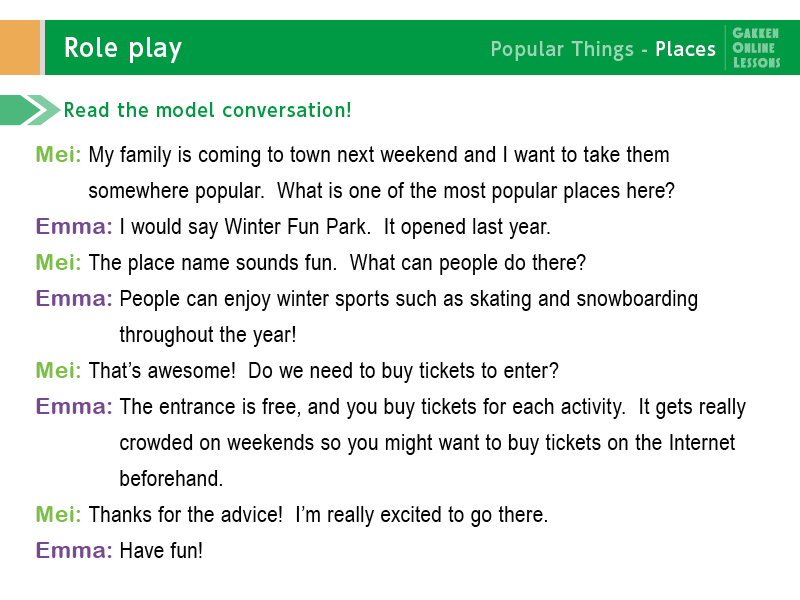Click the Gakken Online Lessons logo
Viewport: 800px width, 600px height.
click(756, 48)
